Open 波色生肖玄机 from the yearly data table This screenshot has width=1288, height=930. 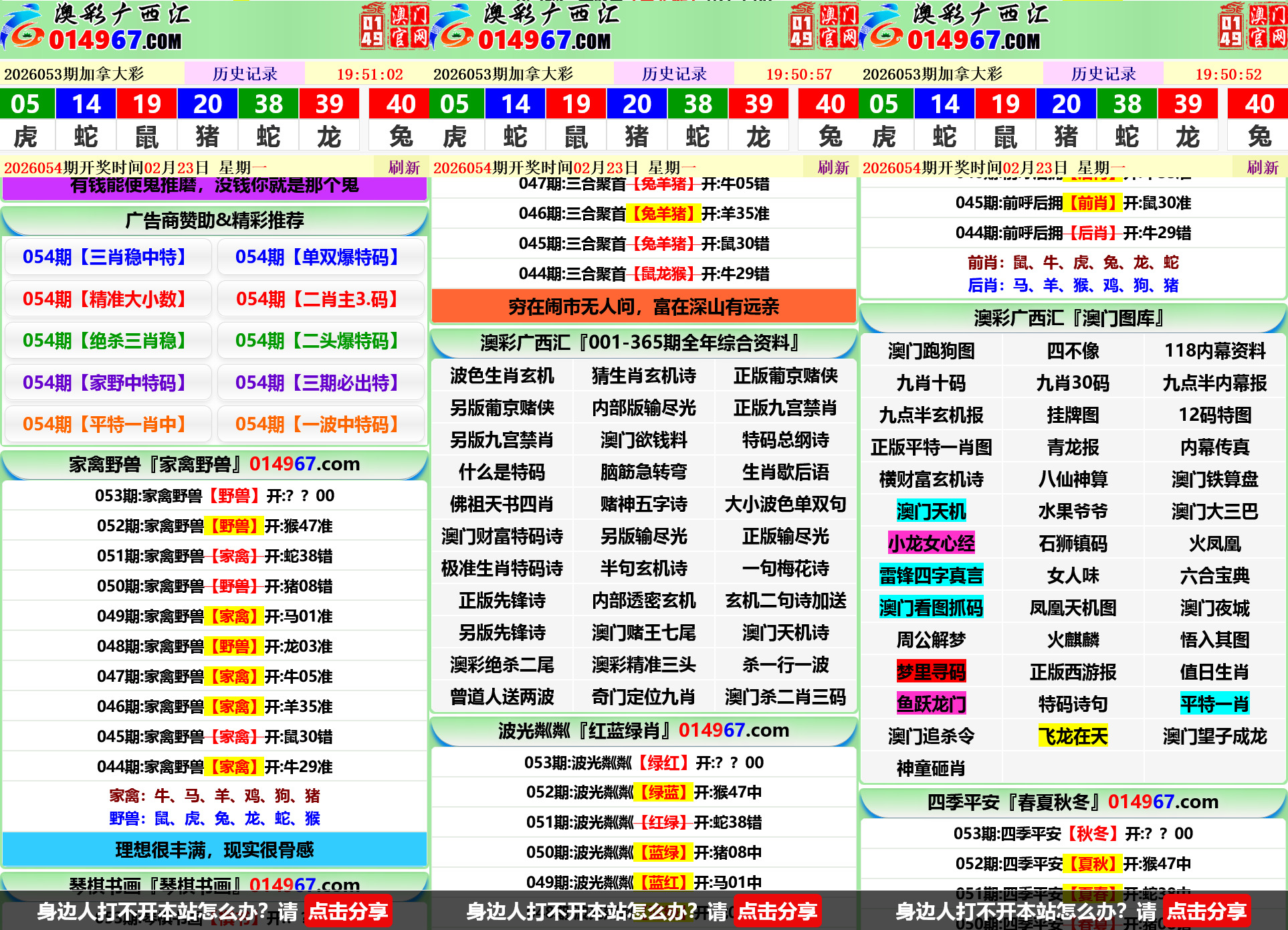coord(502,376)
